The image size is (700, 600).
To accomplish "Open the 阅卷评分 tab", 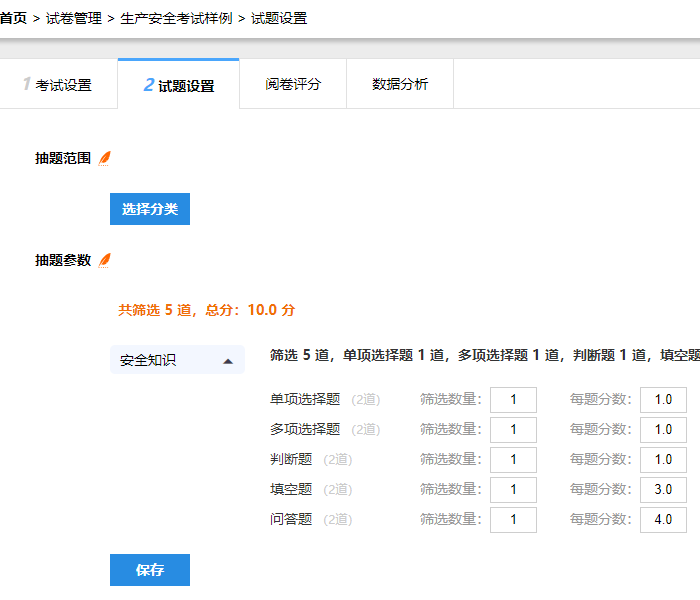I will coord(293,84).
